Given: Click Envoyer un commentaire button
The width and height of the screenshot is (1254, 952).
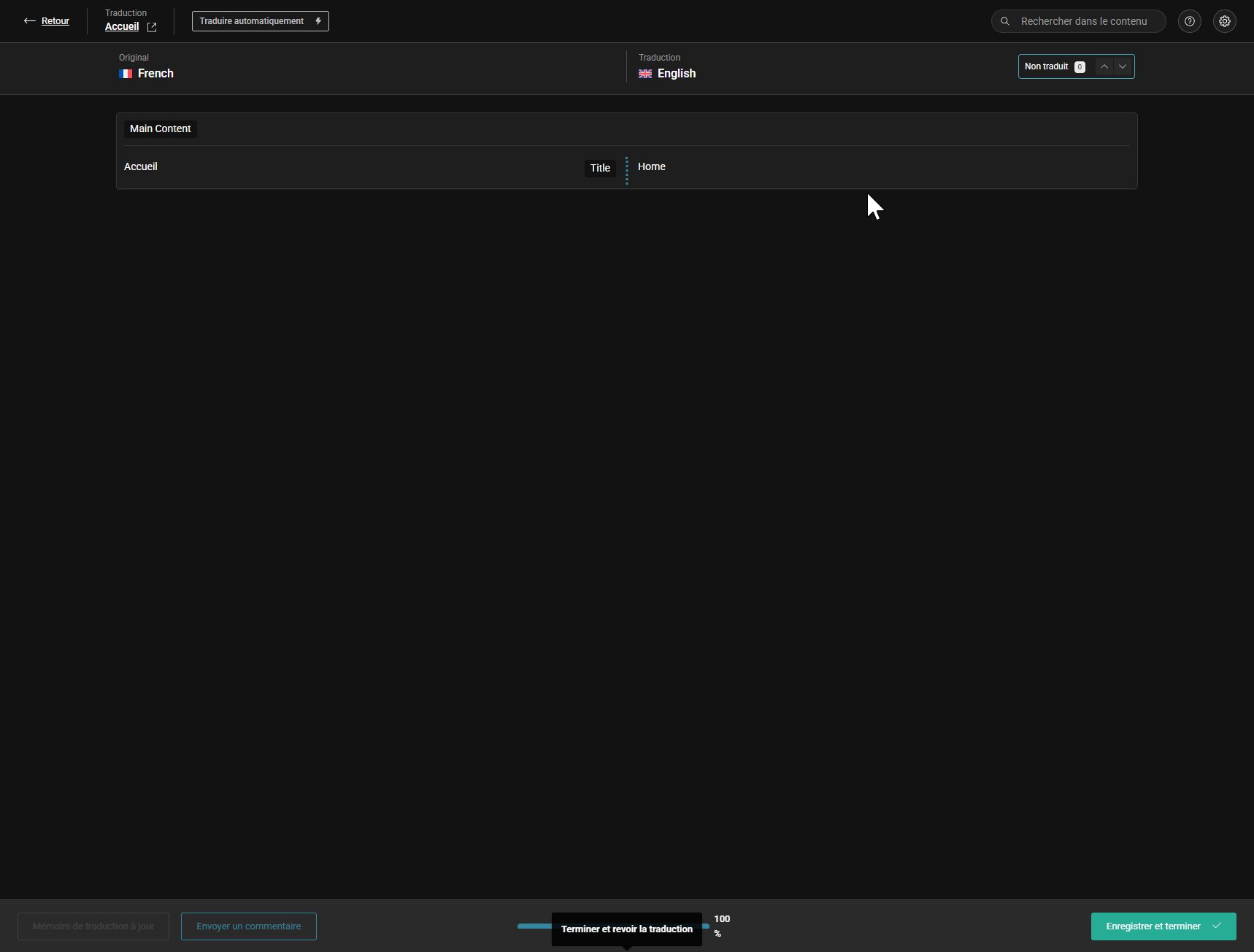Looking at the screenshot, I should (249, 926).
